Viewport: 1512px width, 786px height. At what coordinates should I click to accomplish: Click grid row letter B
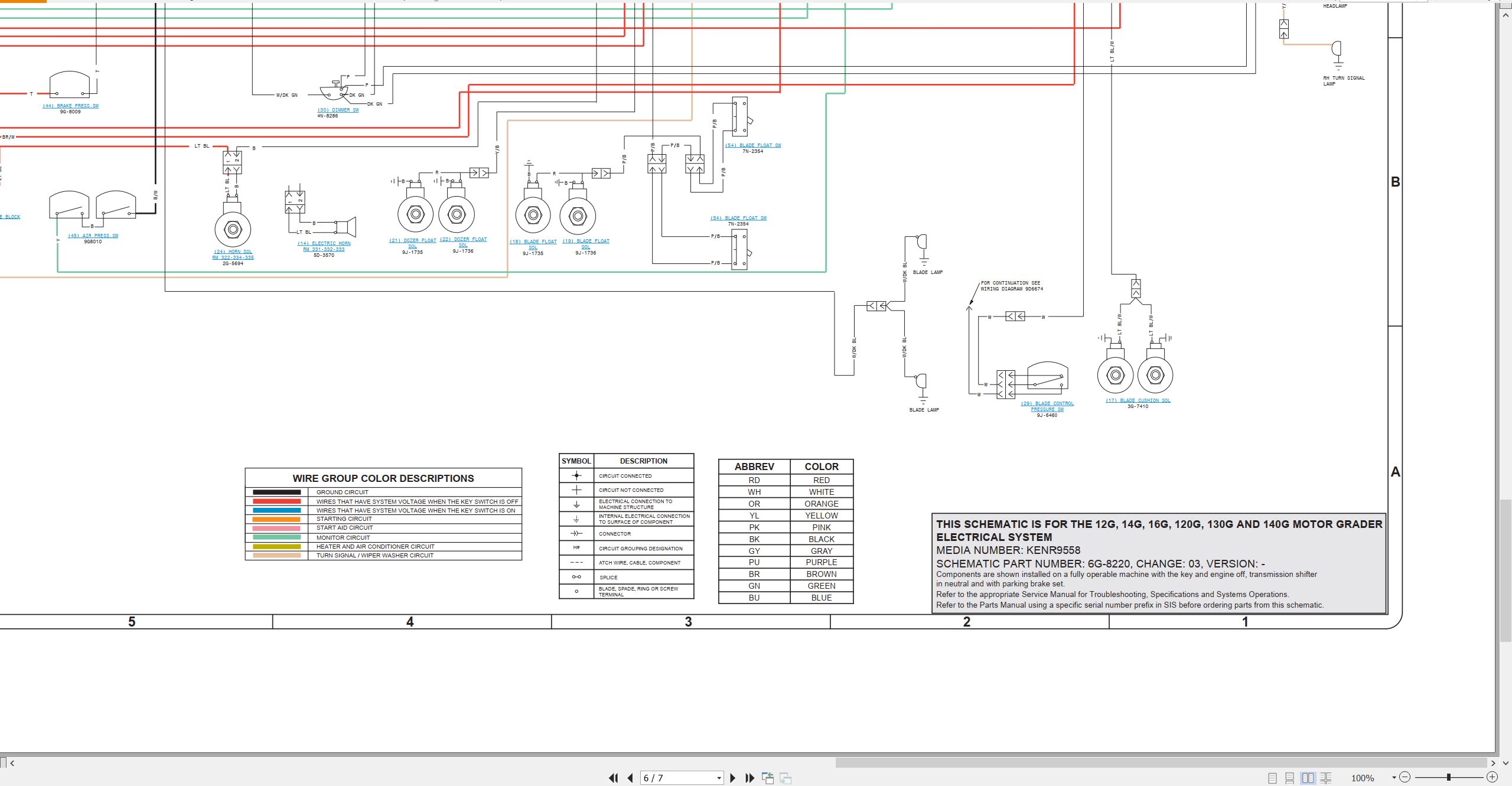[x=1396, y=182]
